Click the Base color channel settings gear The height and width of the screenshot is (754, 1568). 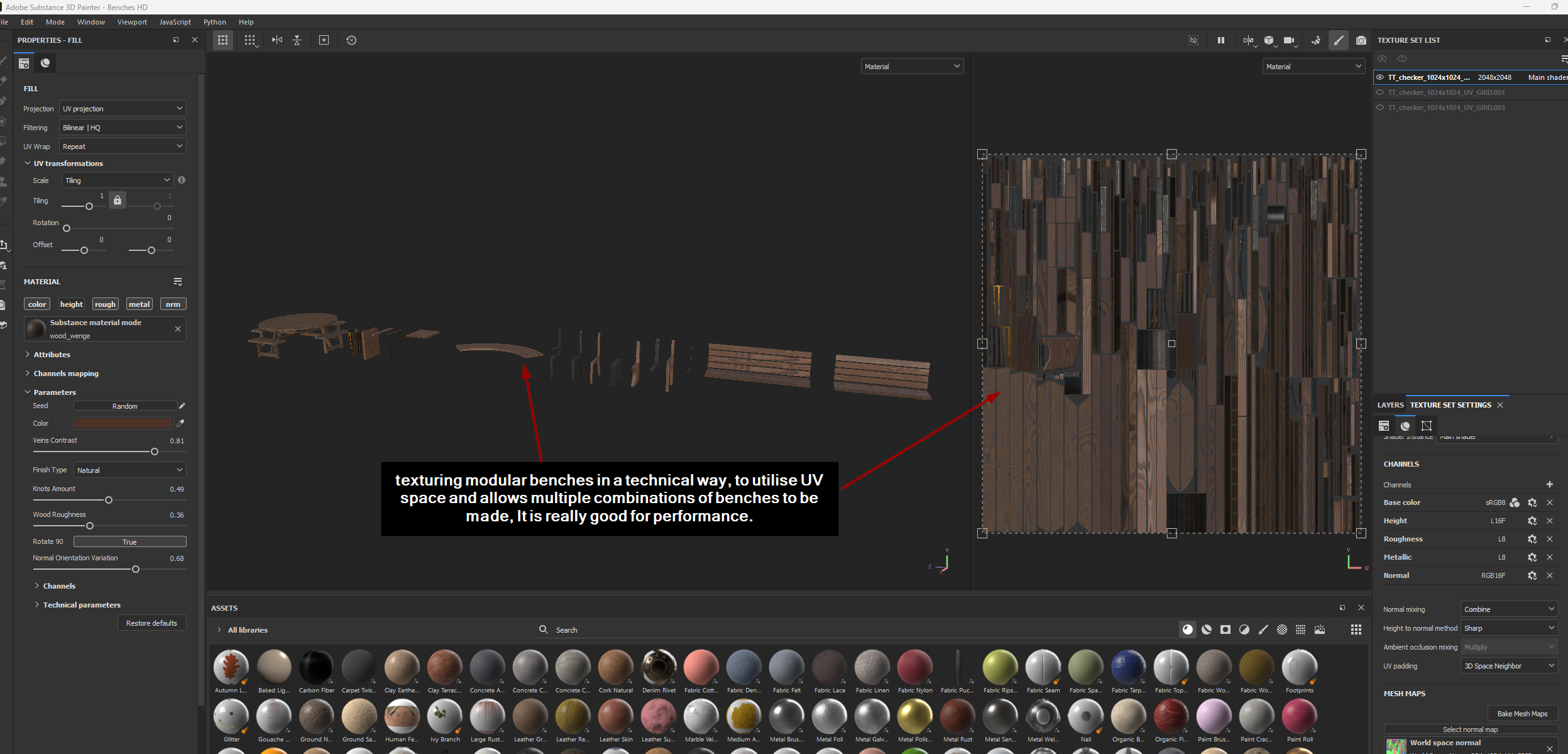click(1532, 502)
